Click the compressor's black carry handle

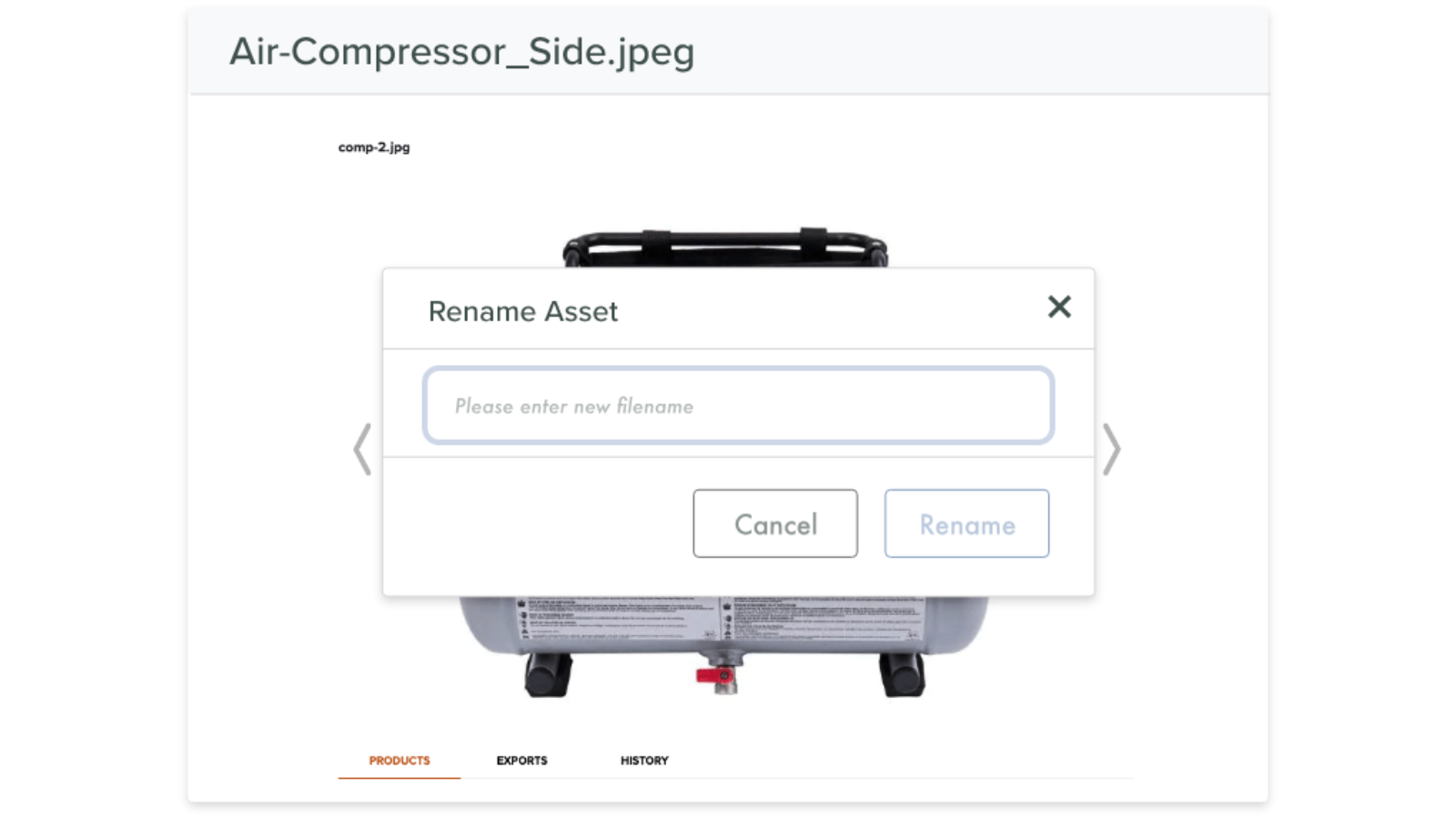pyautogui.click(x=725, y=248)
